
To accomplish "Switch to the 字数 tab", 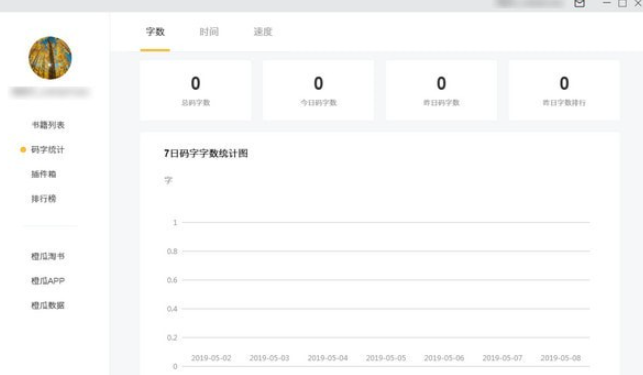I will pyautogui.click(x=155, y=32).
